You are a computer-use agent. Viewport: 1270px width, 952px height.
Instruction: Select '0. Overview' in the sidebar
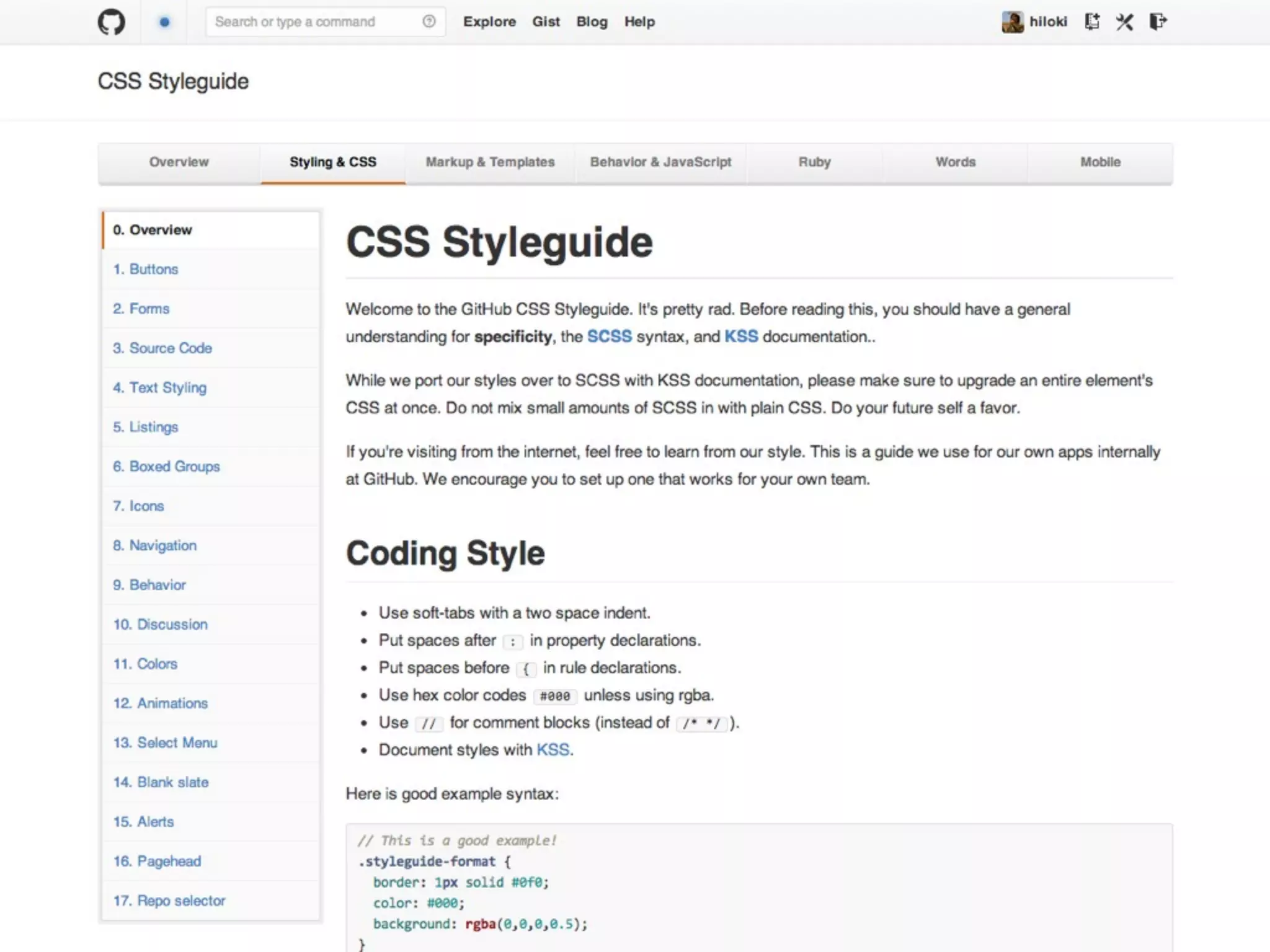click(211, 230)
